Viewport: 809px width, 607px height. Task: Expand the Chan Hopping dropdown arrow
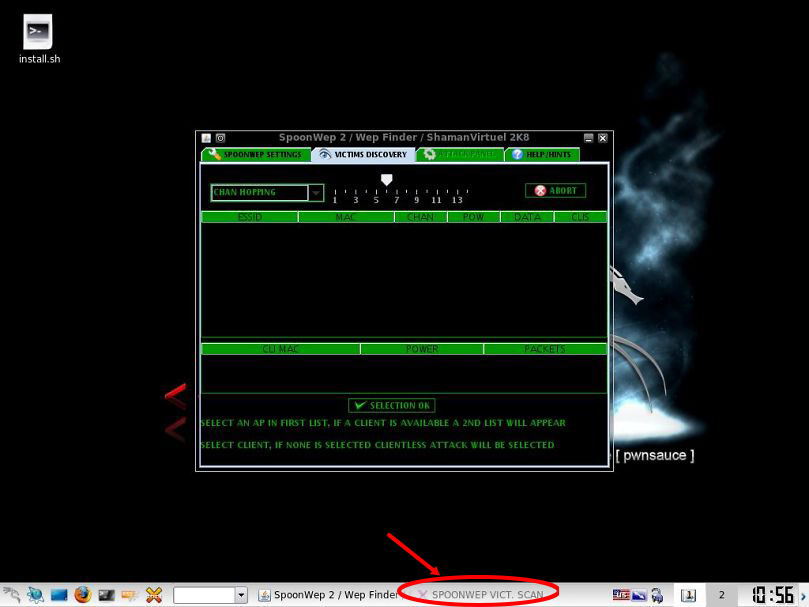pos(316,193)
